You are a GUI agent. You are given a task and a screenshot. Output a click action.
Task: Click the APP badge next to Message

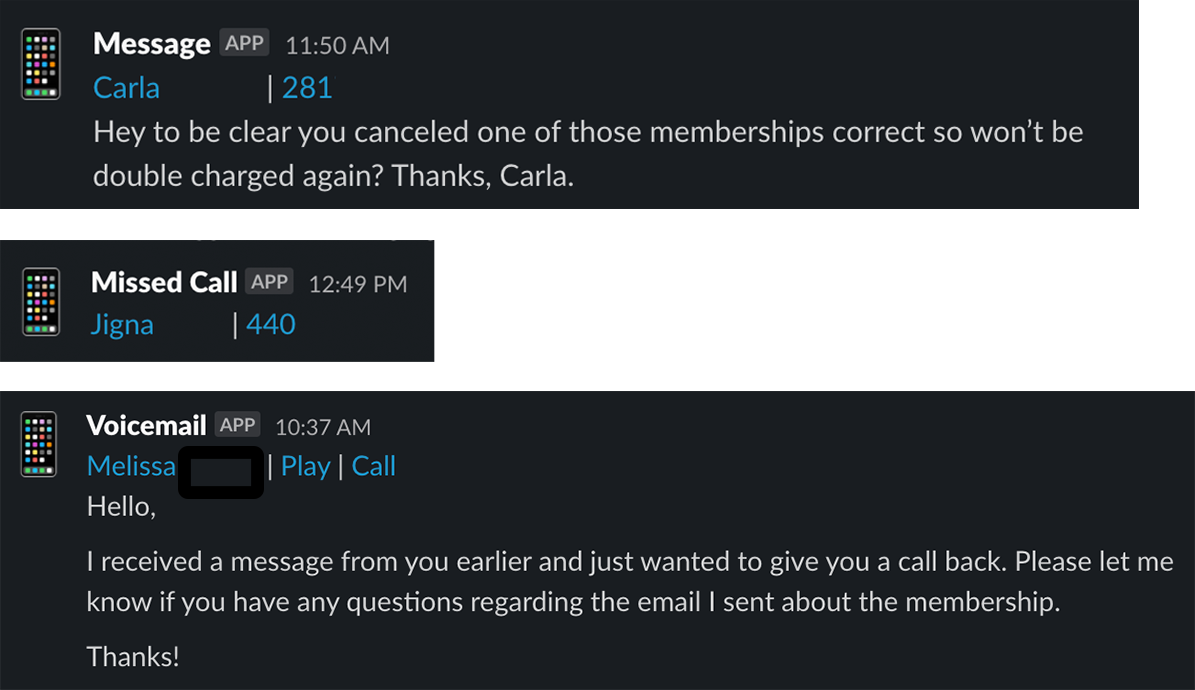244,43
